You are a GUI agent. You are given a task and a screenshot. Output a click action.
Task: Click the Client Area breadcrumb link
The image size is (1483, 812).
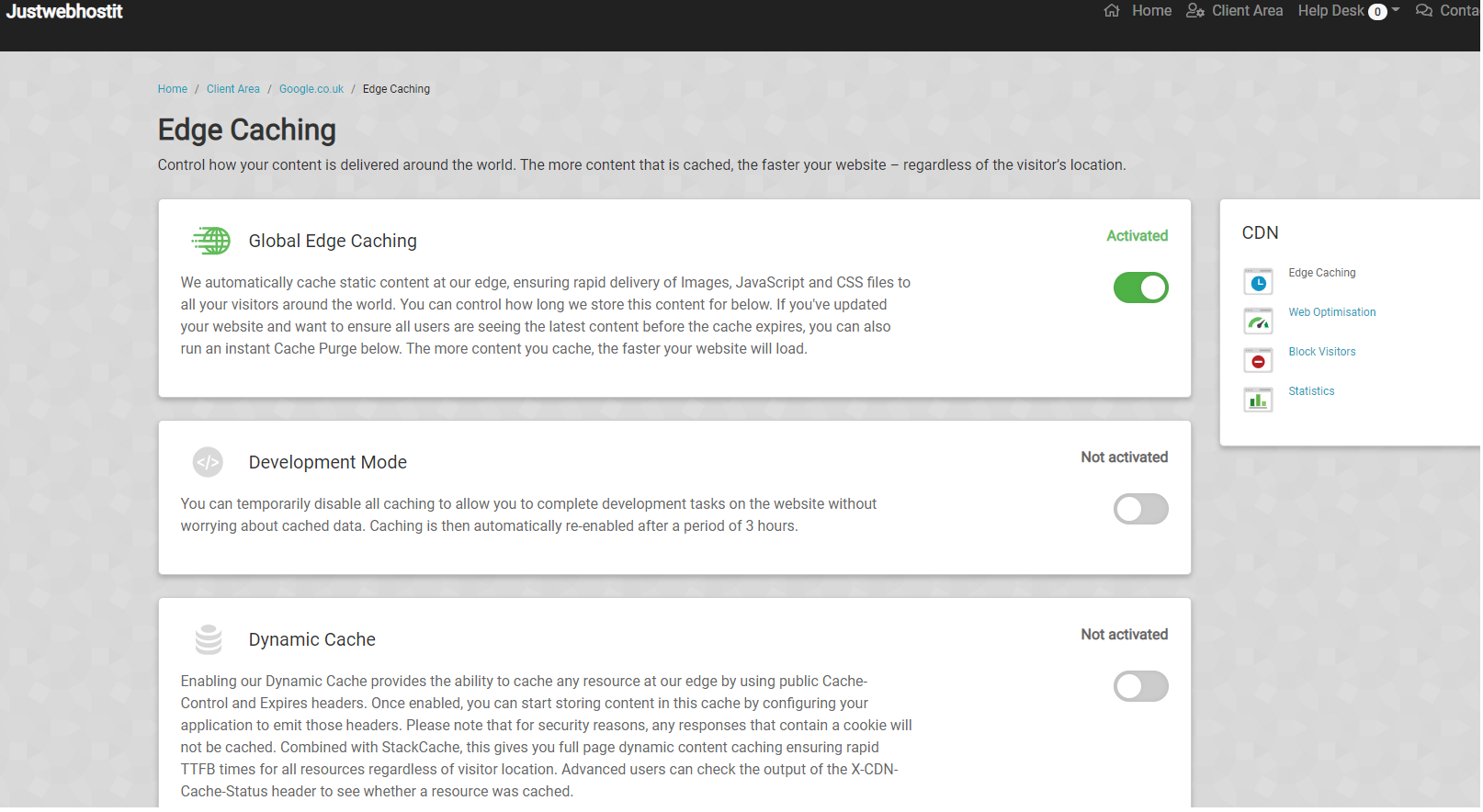[x=234, y=89]
